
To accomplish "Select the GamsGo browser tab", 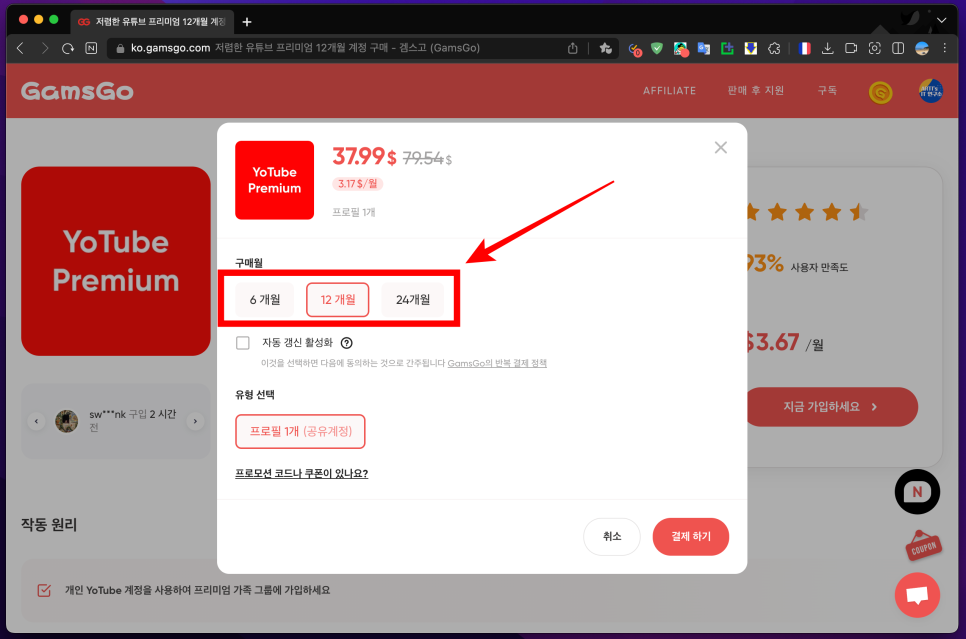I will 152,22.
